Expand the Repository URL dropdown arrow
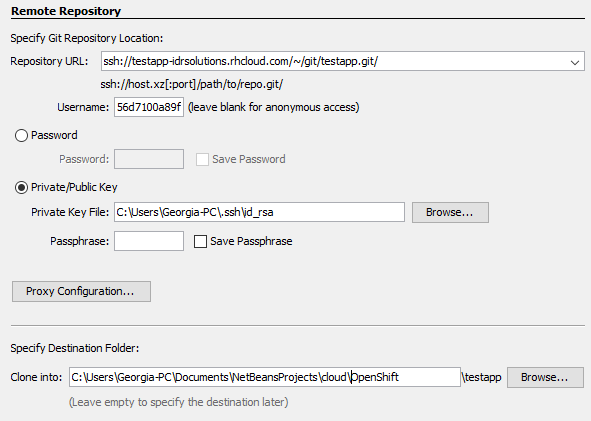The height and width of the screenshot is (421, 591). (574, 62)
